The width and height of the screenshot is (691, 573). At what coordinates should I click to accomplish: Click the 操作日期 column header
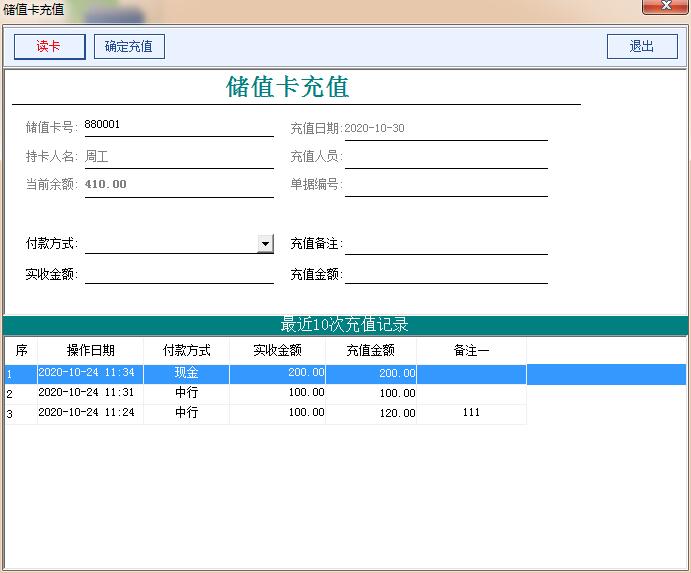(90, 351)
